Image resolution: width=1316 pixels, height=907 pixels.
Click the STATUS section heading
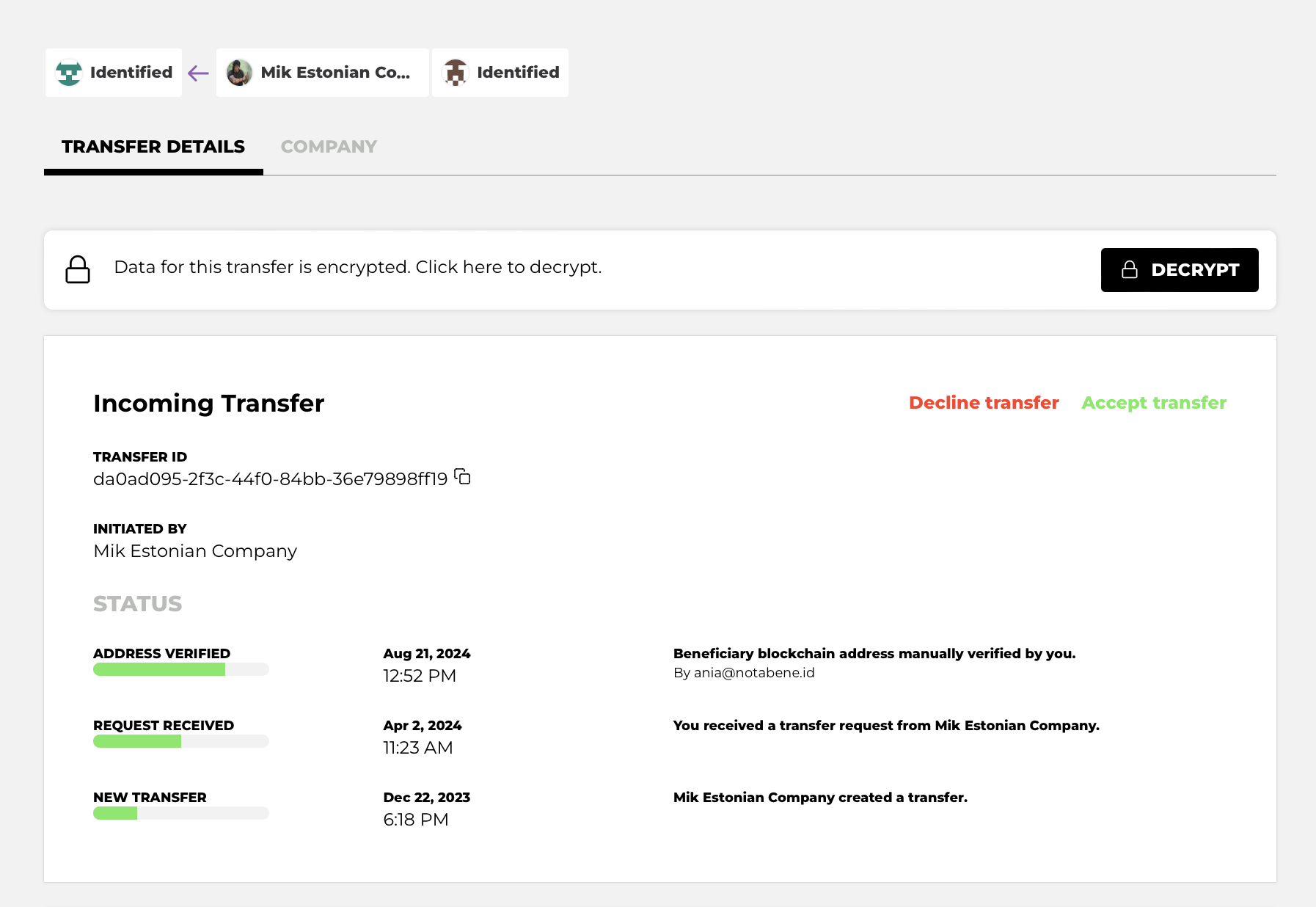pos(137,604)
